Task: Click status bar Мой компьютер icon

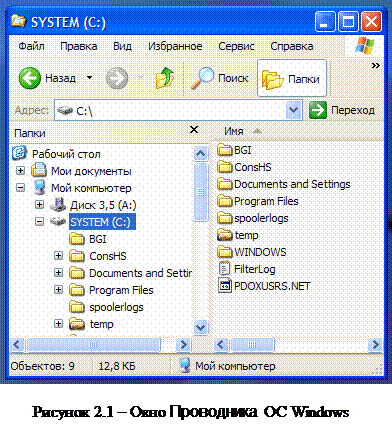Action: (184, 366)
